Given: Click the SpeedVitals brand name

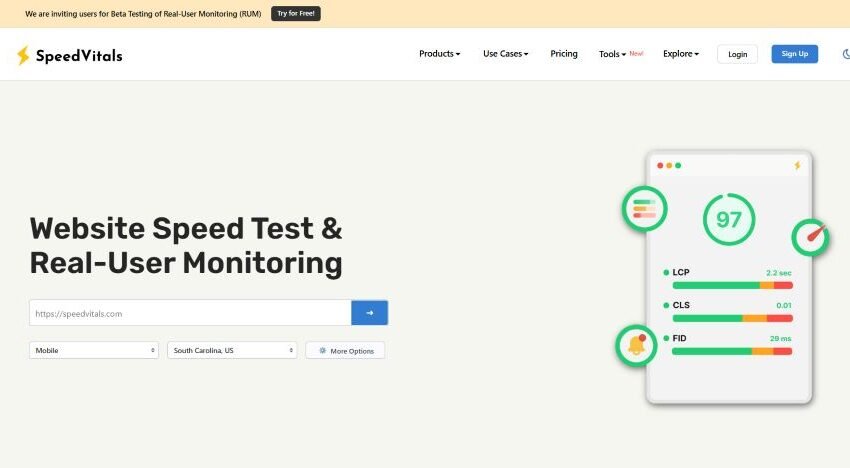Looking at the screenshot, I should [79, 56].
